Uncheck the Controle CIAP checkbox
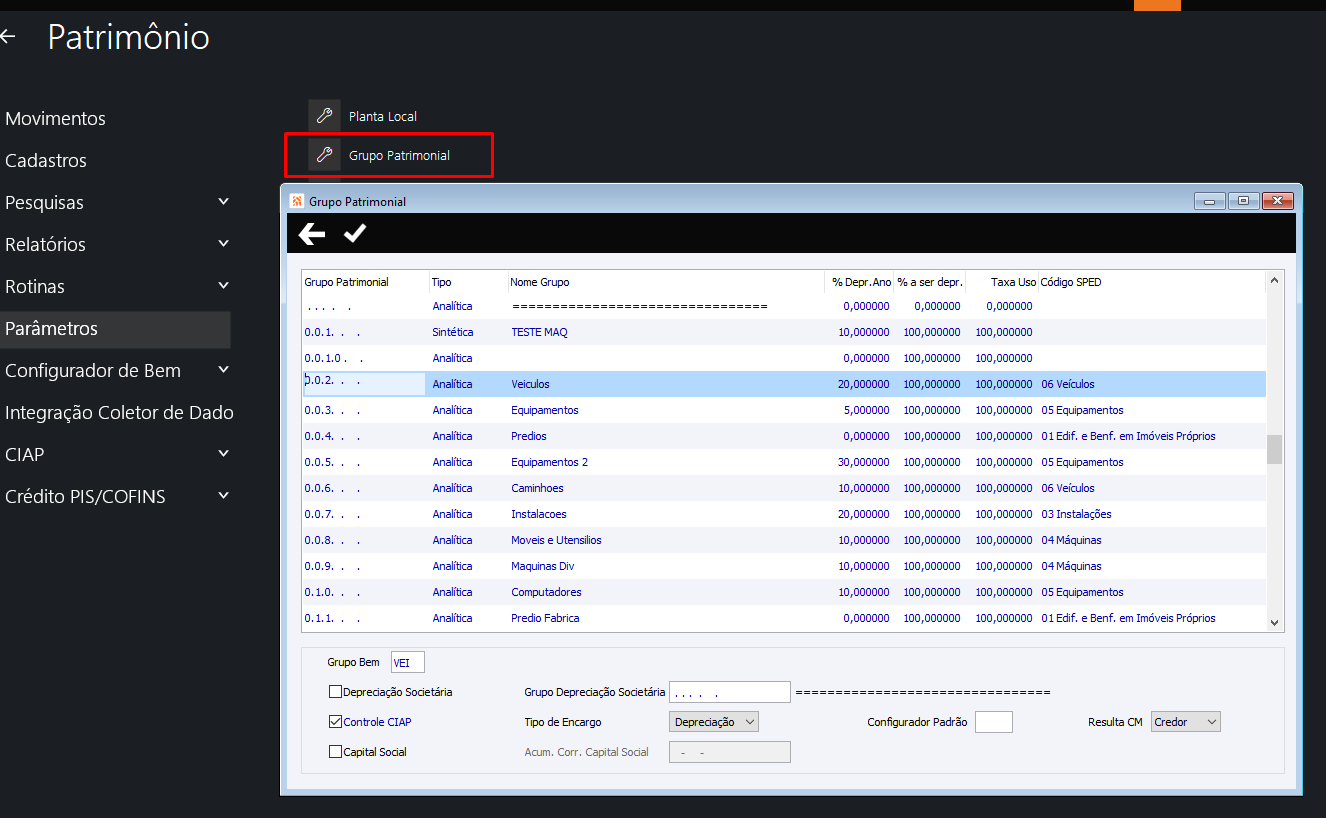This screenshot has width=1326, height=818. pyautogui.click(x=335, y=721)
